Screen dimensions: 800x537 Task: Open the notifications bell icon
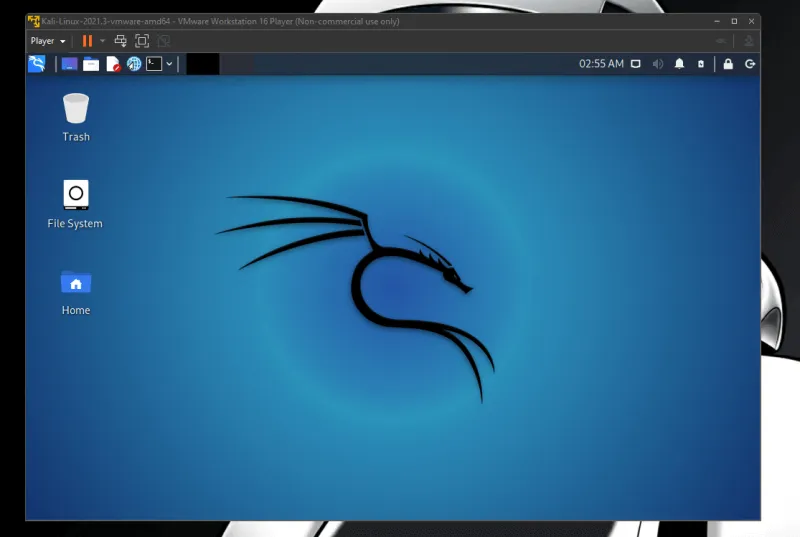coord(679,64)
